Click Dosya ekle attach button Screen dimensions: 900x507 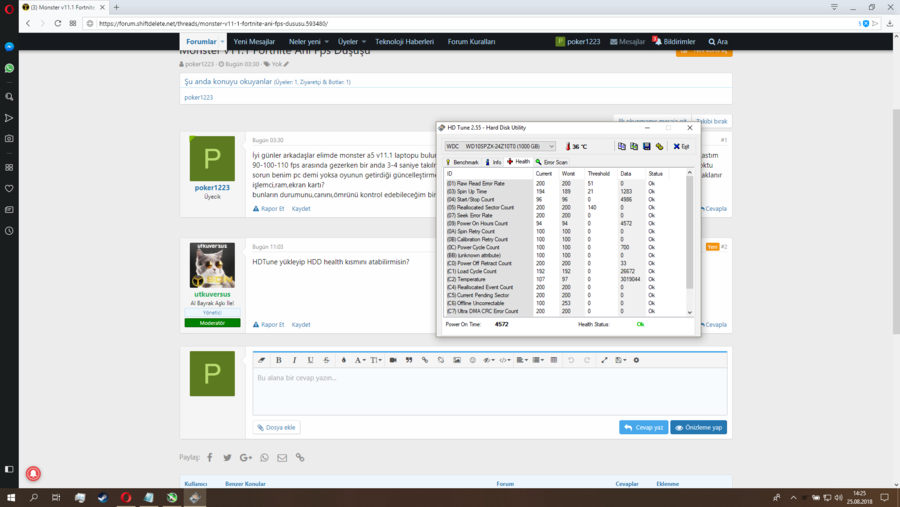click(x=276, y=427)
